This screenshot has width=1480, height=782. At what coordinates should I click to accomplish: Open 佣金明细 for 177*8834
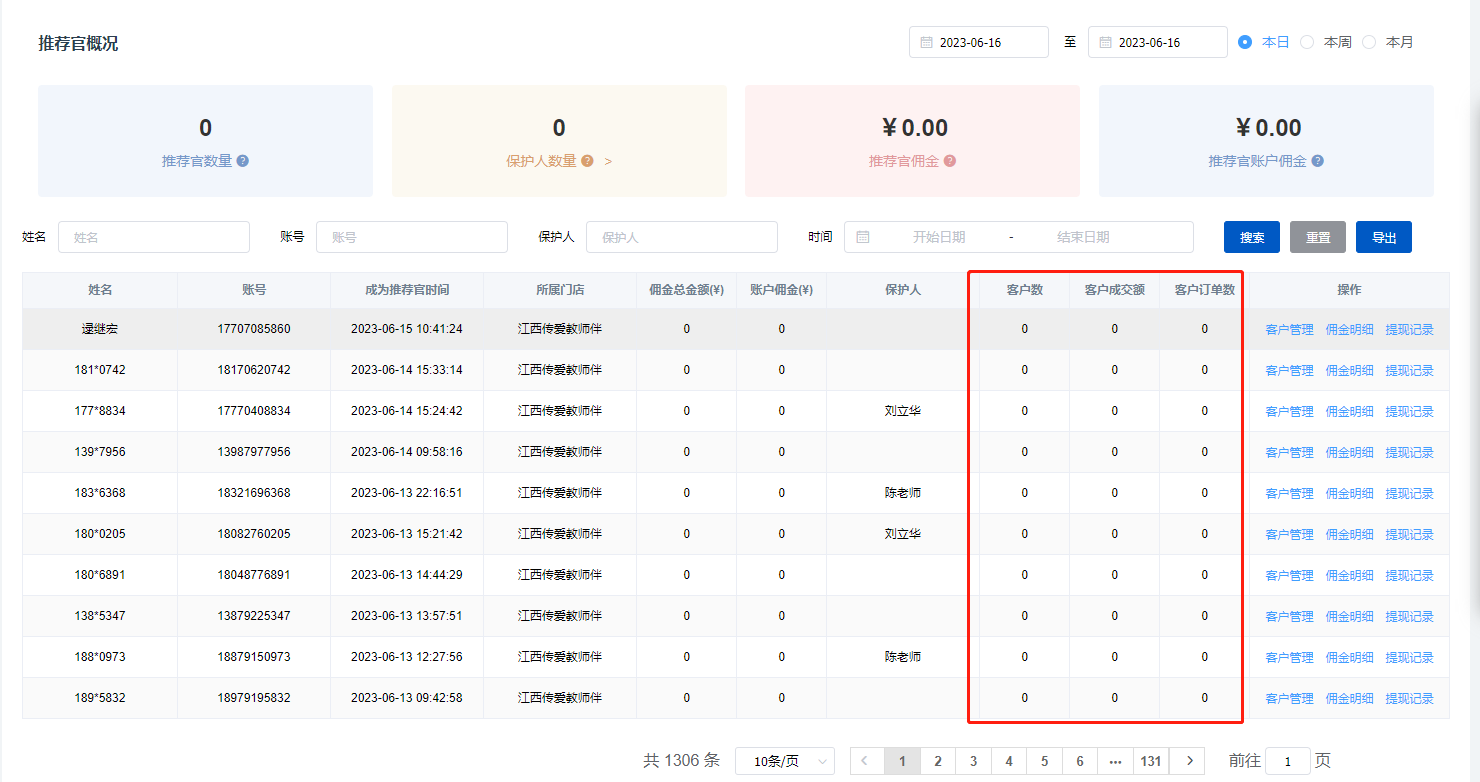click(1349, 411)
